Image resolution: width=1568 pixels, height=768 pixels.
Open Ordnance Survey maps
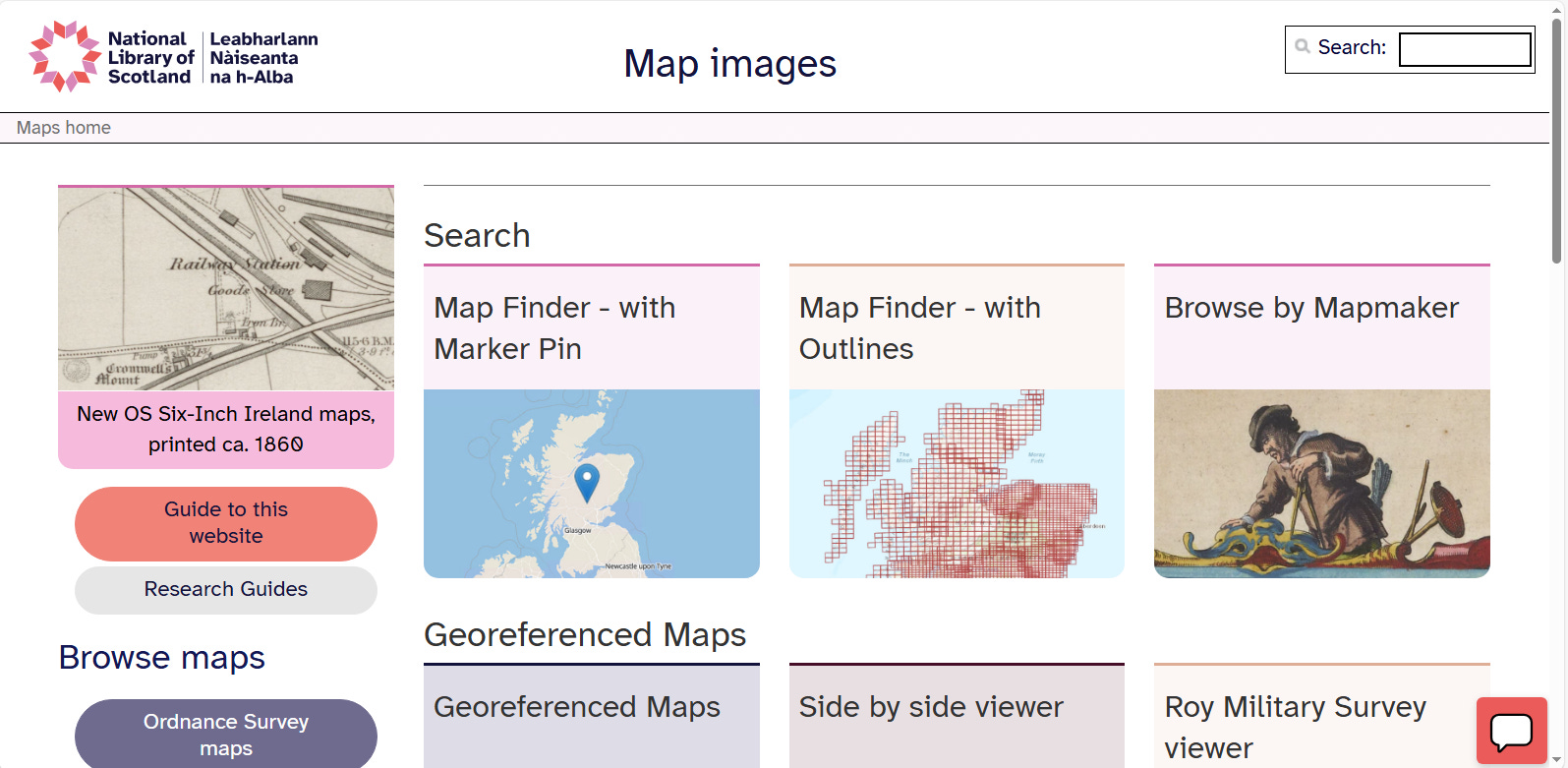[226, 734]
